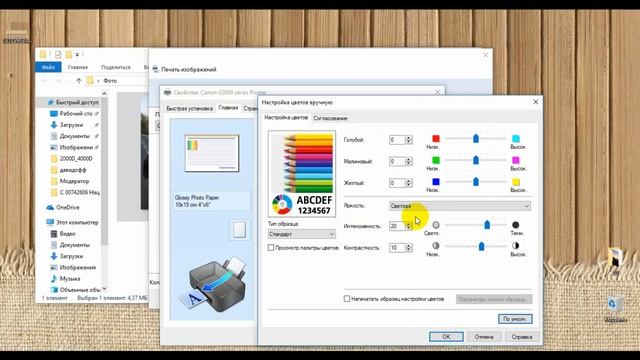Click the low contrast circle icon
The image size is (640, 360).
coord(436,246)
